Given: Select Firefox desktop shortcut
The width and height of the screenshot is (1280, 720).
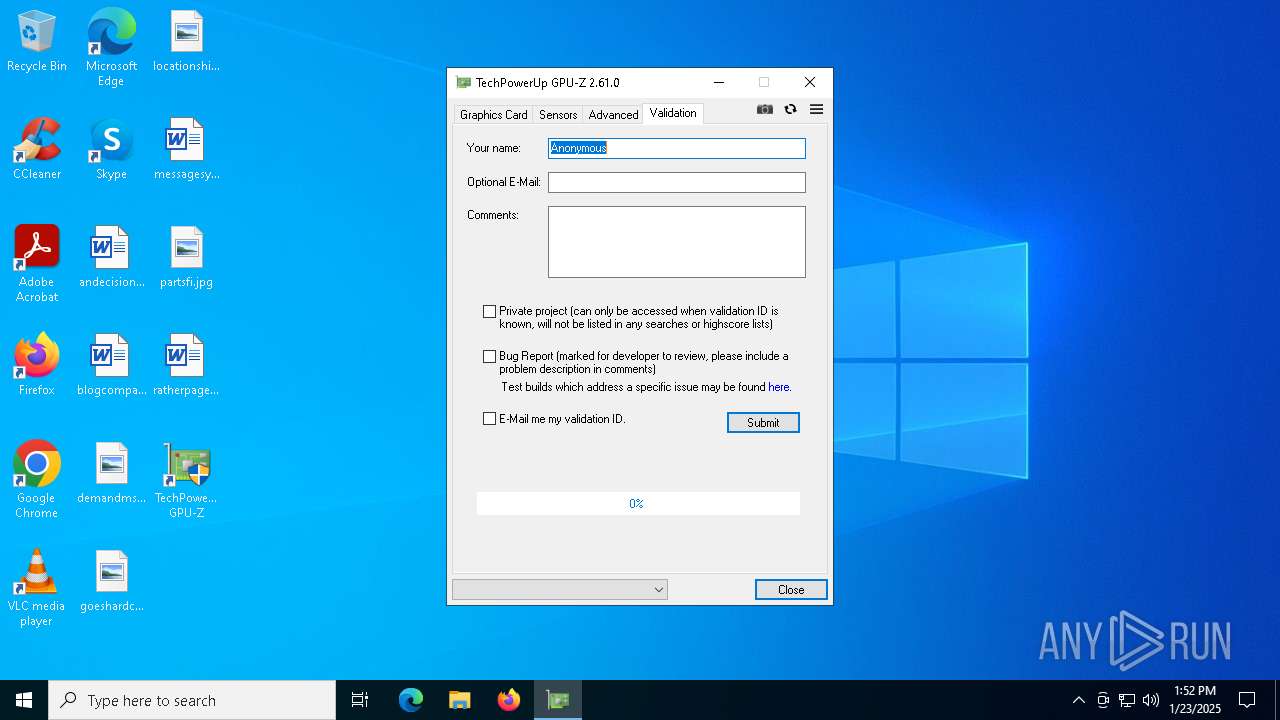Looking at the screenshot, I should pyautogui.click(x=37, y=366).
